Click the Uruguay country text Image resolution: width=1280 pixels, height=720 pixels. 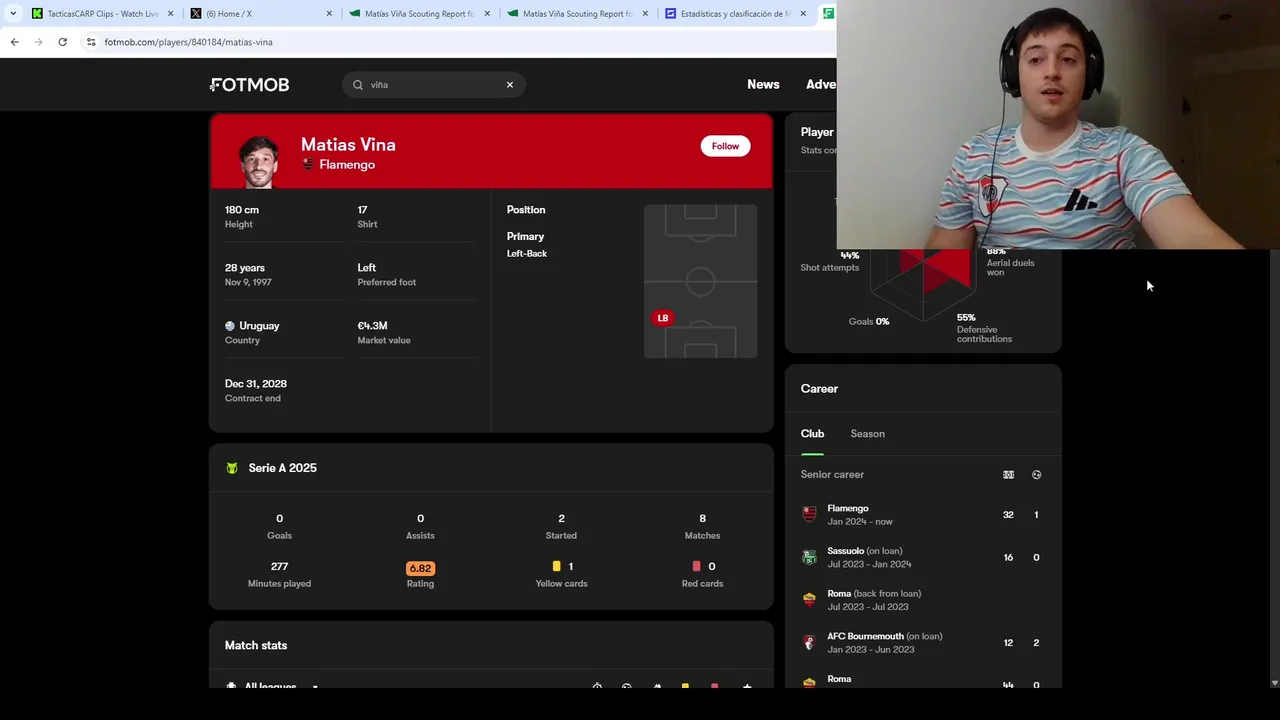click(x=259, y=326)
